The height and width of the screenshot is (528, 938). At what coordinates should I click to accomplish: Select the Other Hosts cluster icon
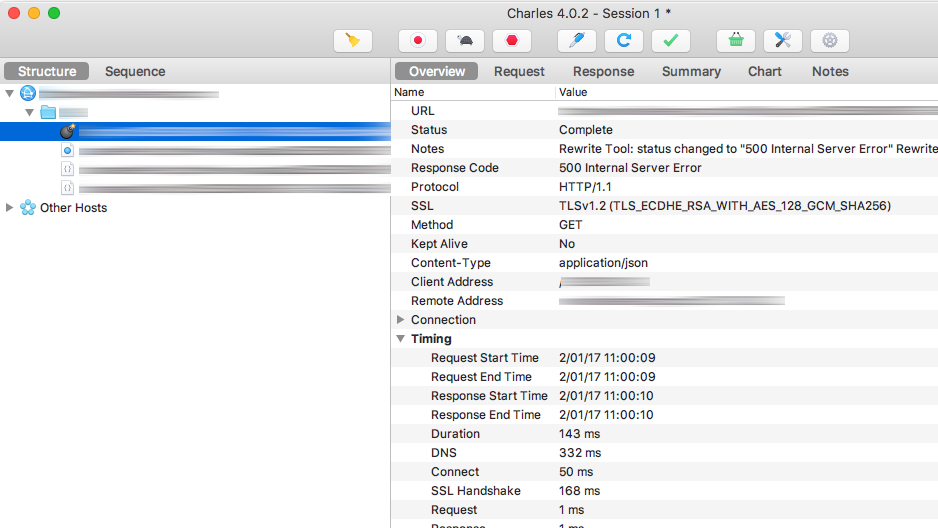[x=28, y=207]
